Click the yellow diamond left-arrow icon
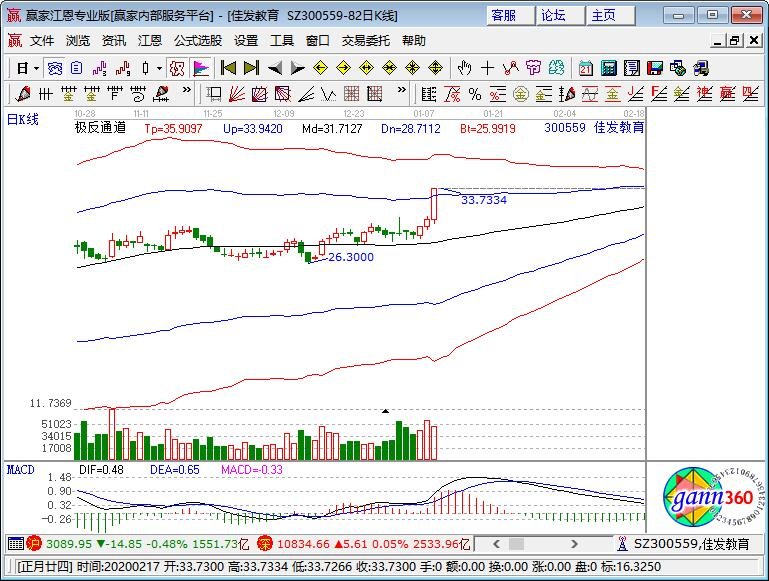This screenshot has height=581, width=769. [320, 68]
